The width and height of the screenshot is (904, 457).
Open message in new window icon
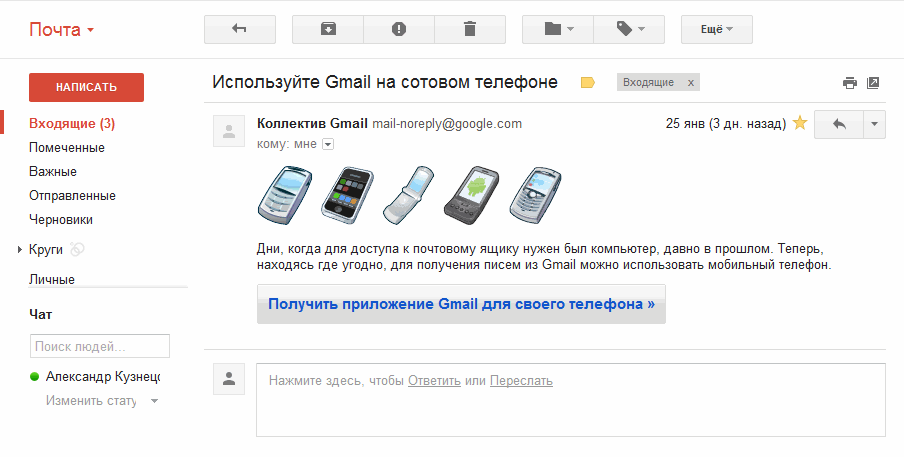click(x=873, y=83)
